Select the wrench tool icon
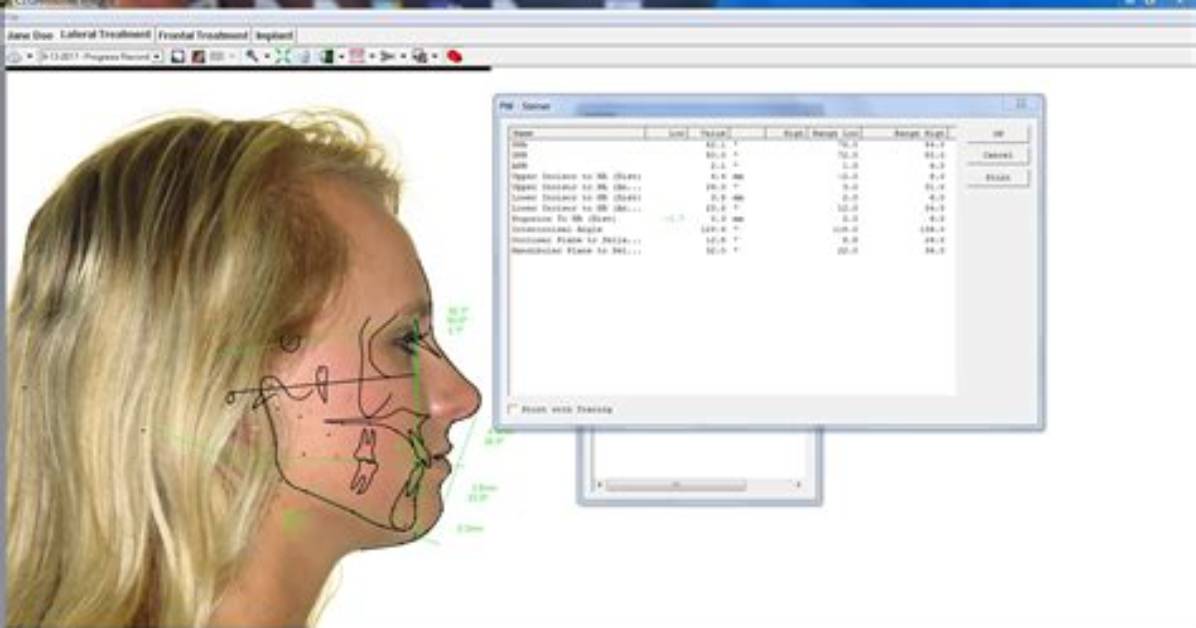Screen dimensions: 1196x628 tap(252, 56)
